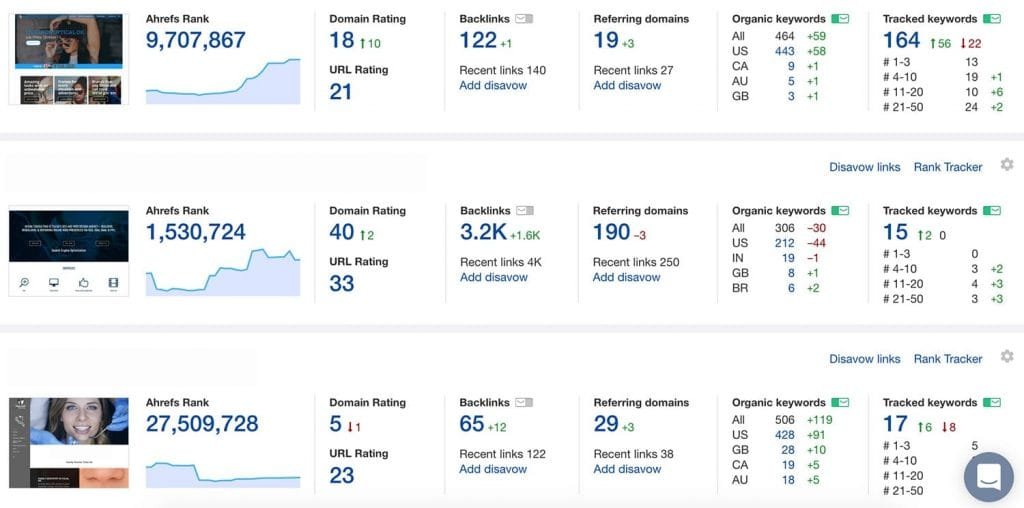Click Add disavow under Recent links 38

[x=627, y=469]
